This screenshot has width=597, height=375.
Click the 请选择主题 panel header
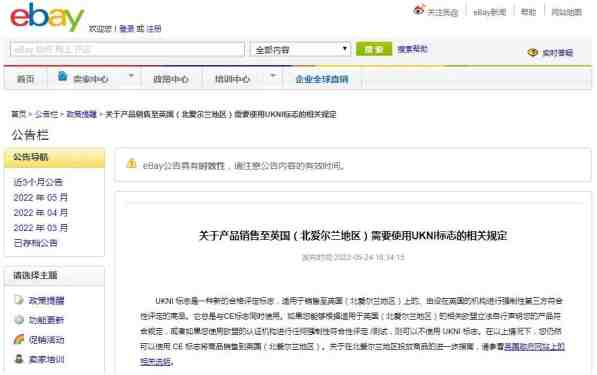54,276
